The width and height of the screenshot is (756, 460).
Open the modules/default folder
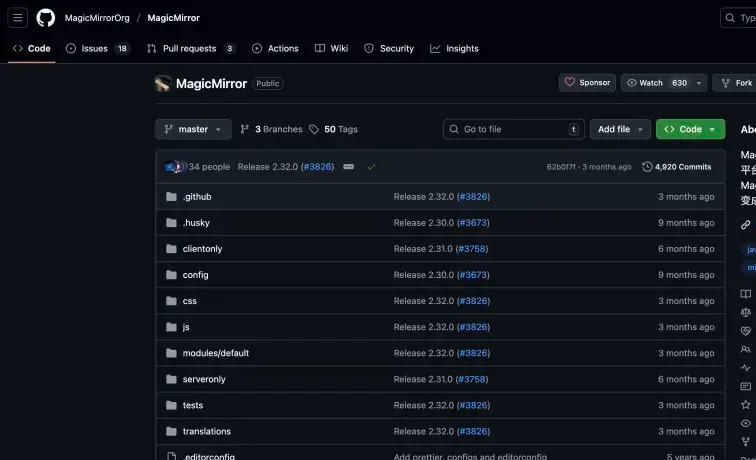(x=215, y=353)
